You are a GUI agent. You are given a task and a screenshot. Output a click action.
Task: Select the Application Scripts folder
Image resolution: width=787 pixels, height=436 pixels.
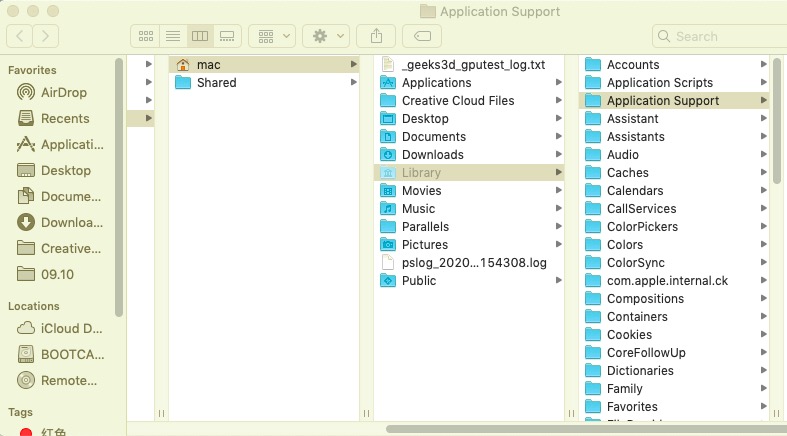674,83
